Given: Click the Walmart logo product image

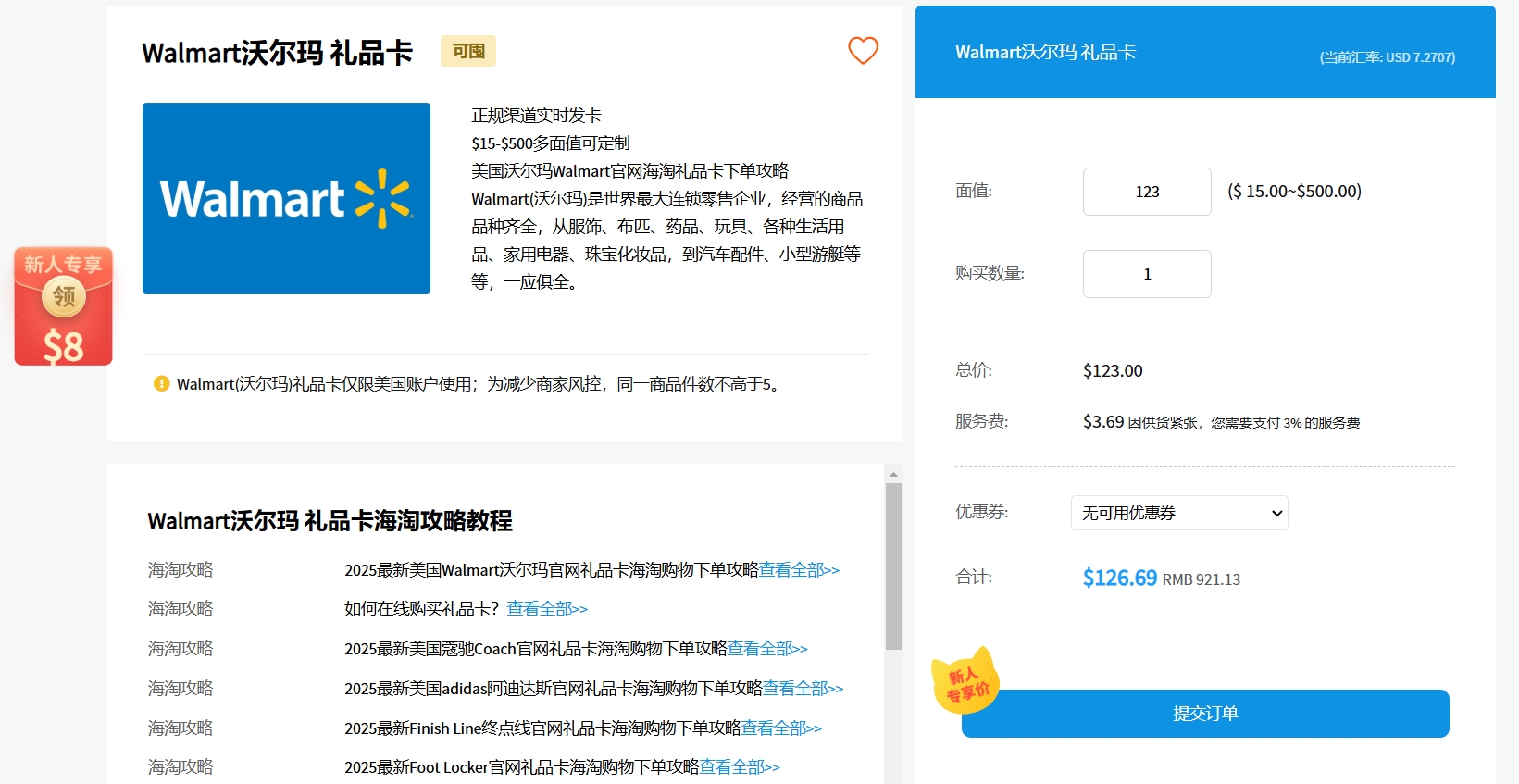Looking at the screenshot, I should (x=286, y=198).
